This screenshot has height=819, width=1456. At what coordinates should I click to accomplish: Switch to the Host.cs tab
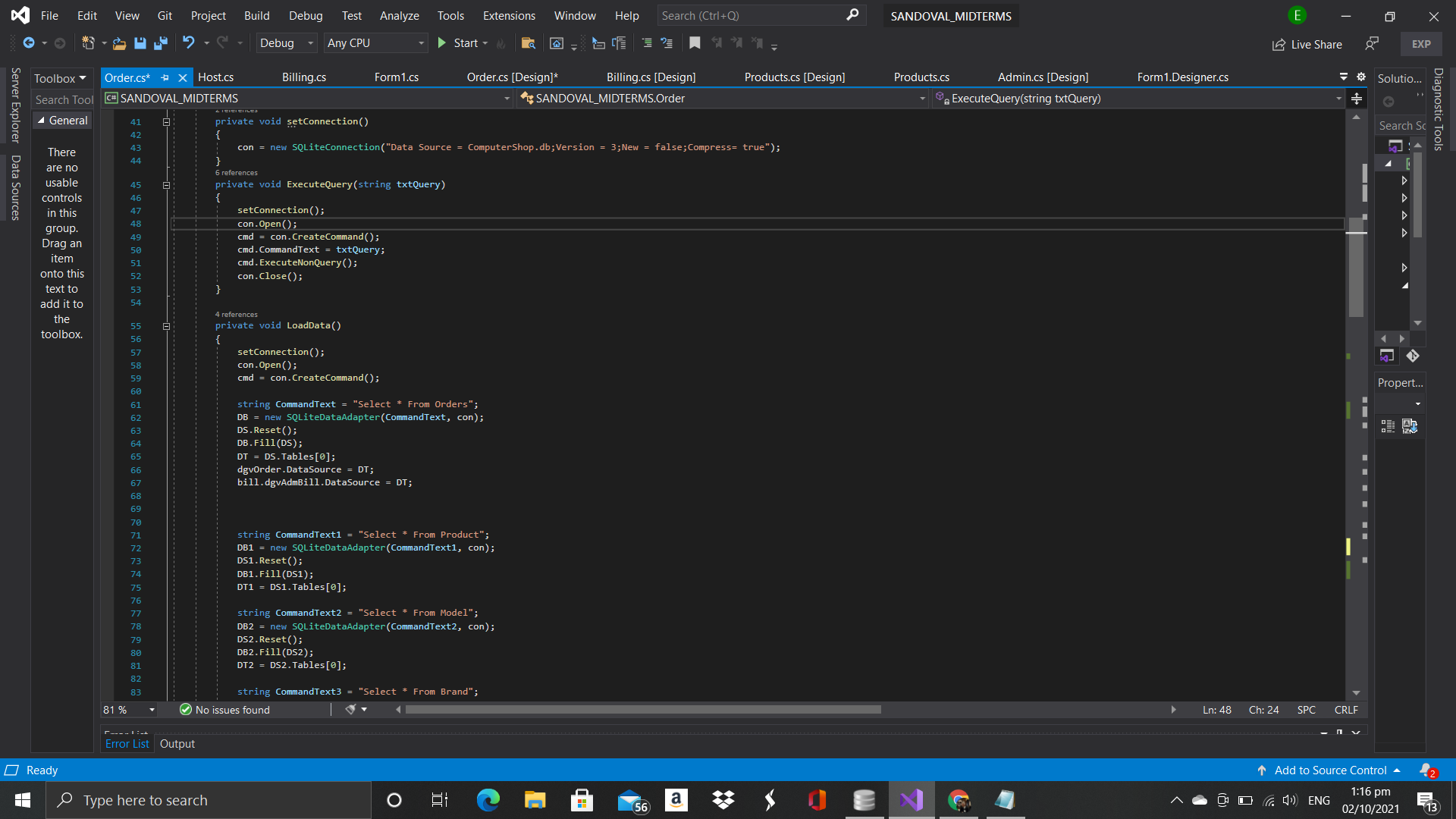(215, 77)
